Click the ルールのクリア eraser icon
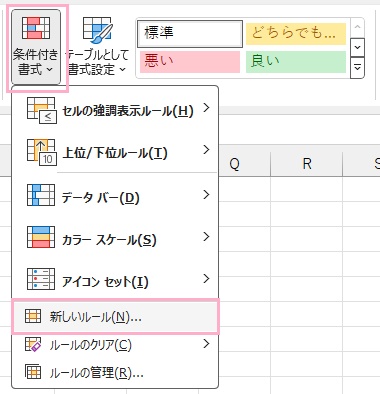Screen dimensions: 380x394 pos(33,344)
